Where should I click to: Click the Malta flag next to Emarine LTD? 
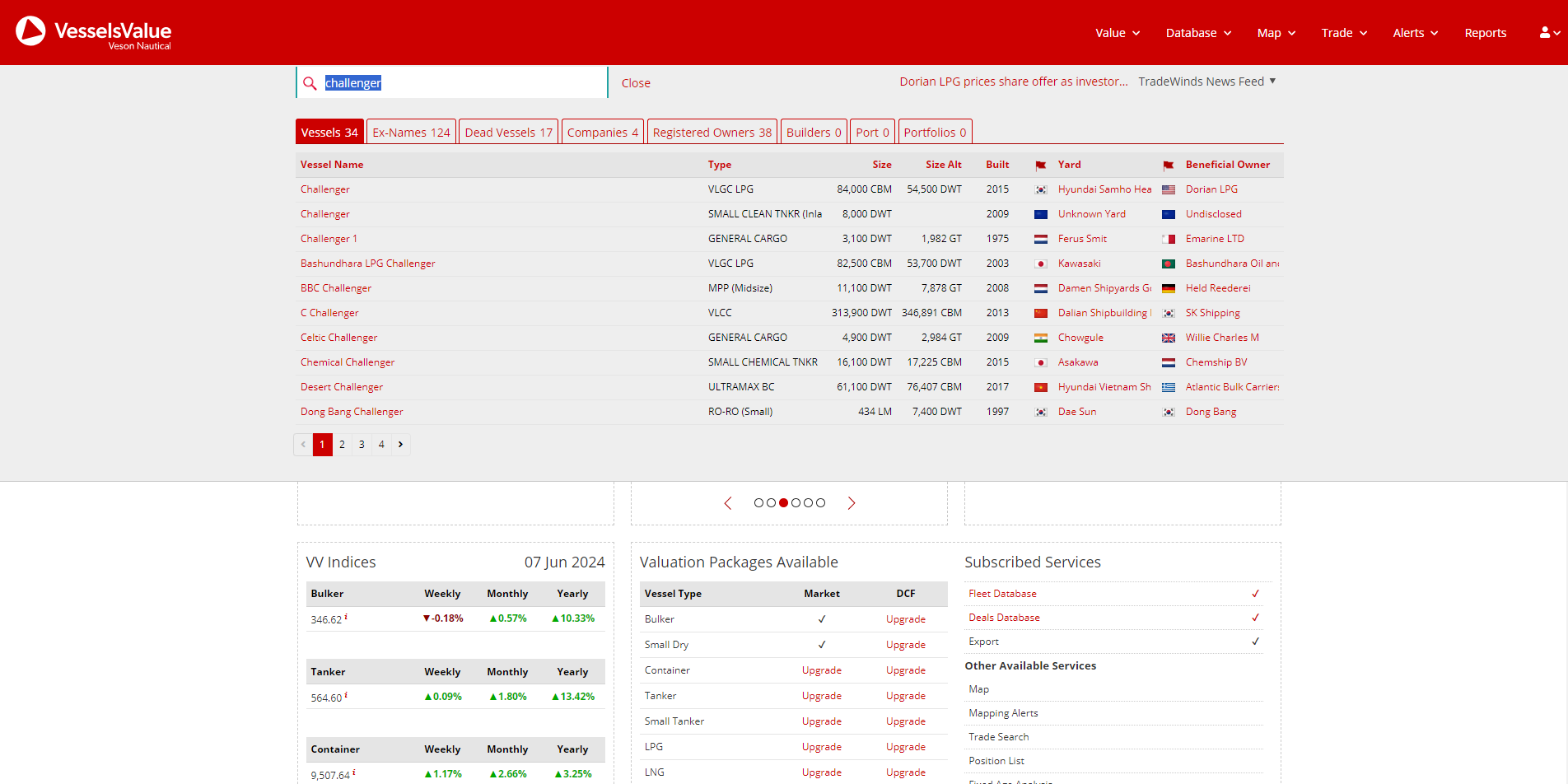coord(1169,239)
